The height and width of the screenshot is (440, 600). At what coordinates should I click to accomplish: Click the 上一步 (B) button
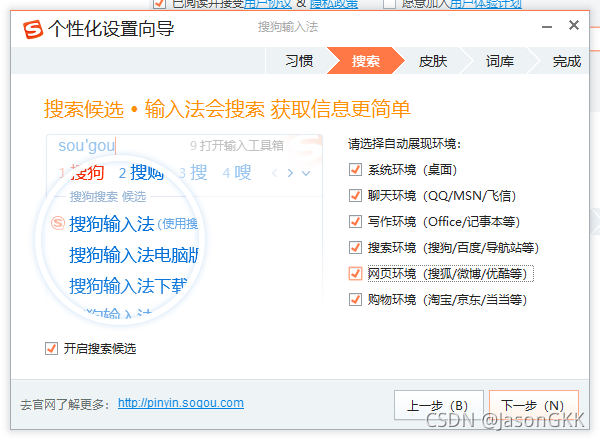coord(439,405)
